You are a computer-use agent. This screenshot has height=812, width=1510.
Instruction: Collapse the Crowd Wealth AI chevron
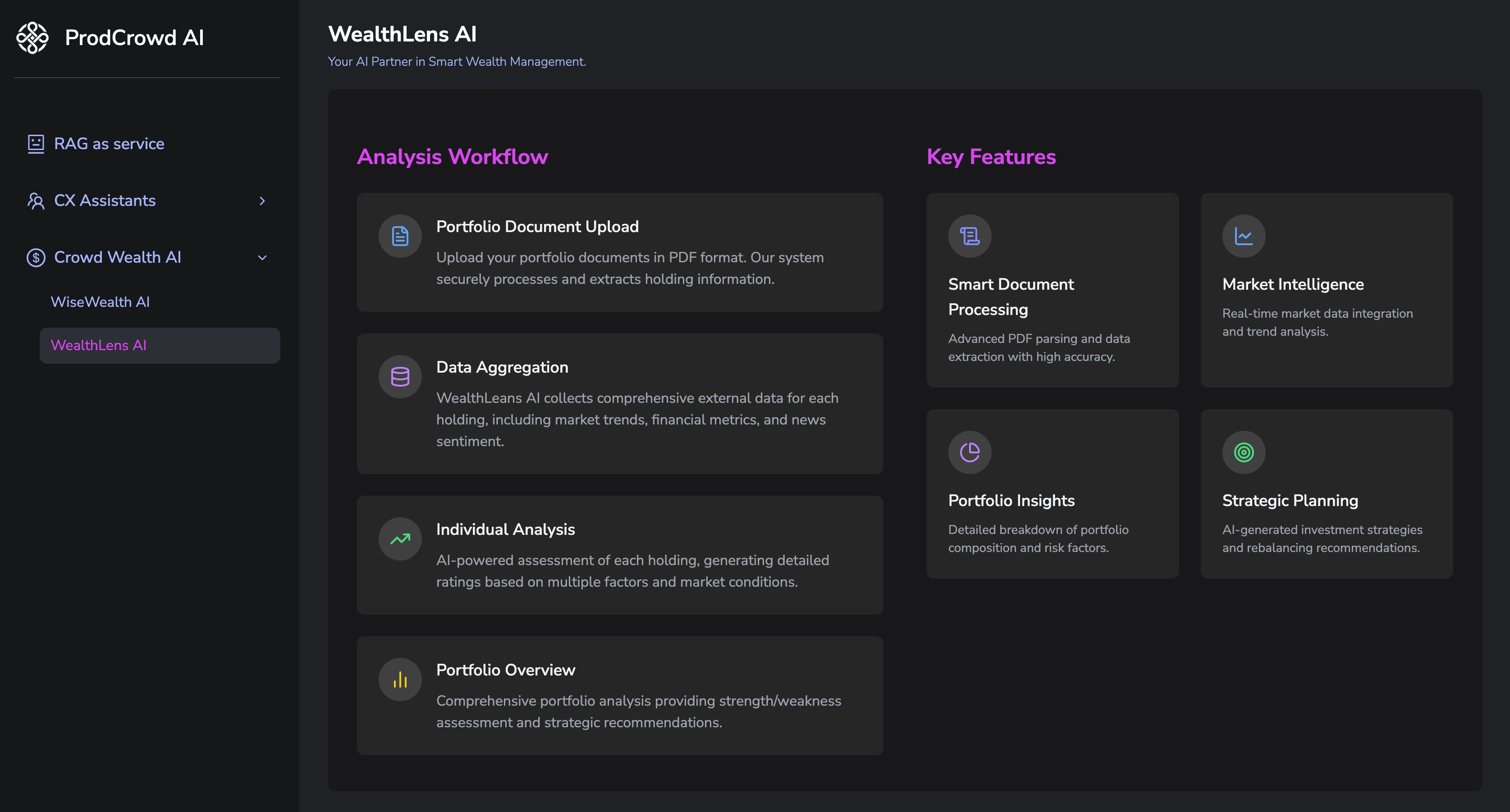pos(262,258)
